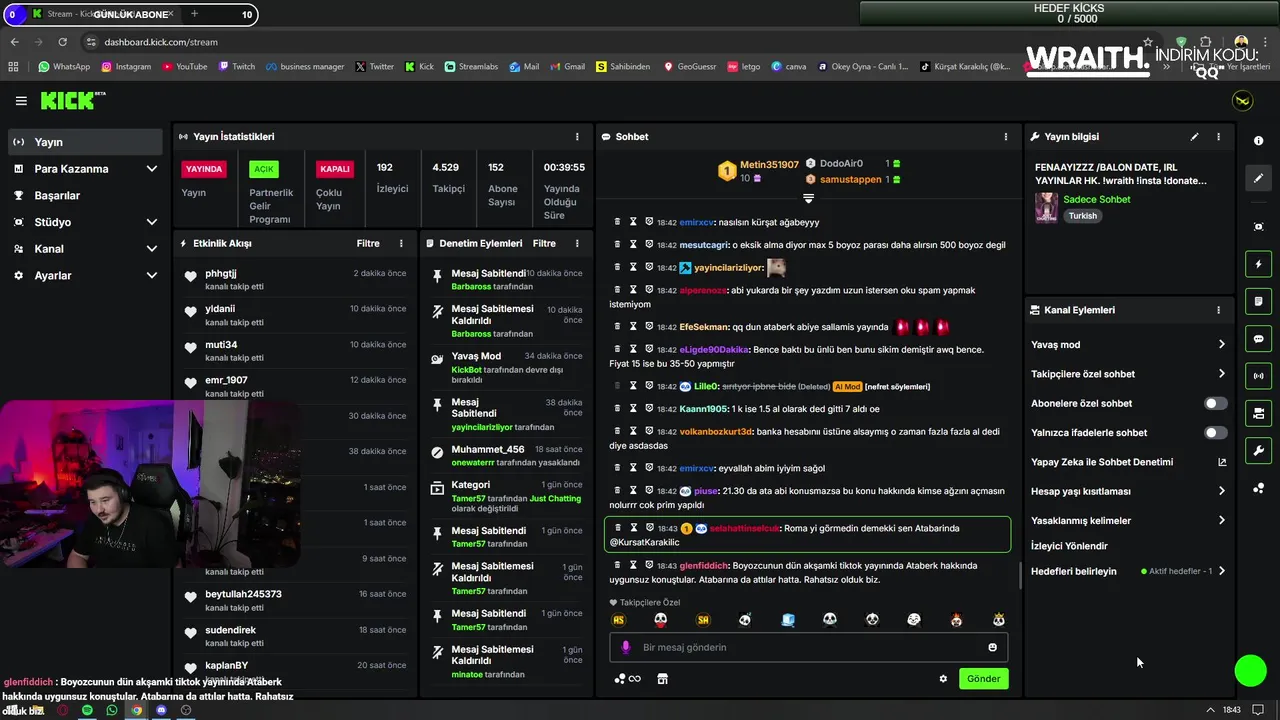Viewport: 1280px width, 720px height.
Task: Open Sohbet panel three-dot menu
Action: (x=1006, y=137)
